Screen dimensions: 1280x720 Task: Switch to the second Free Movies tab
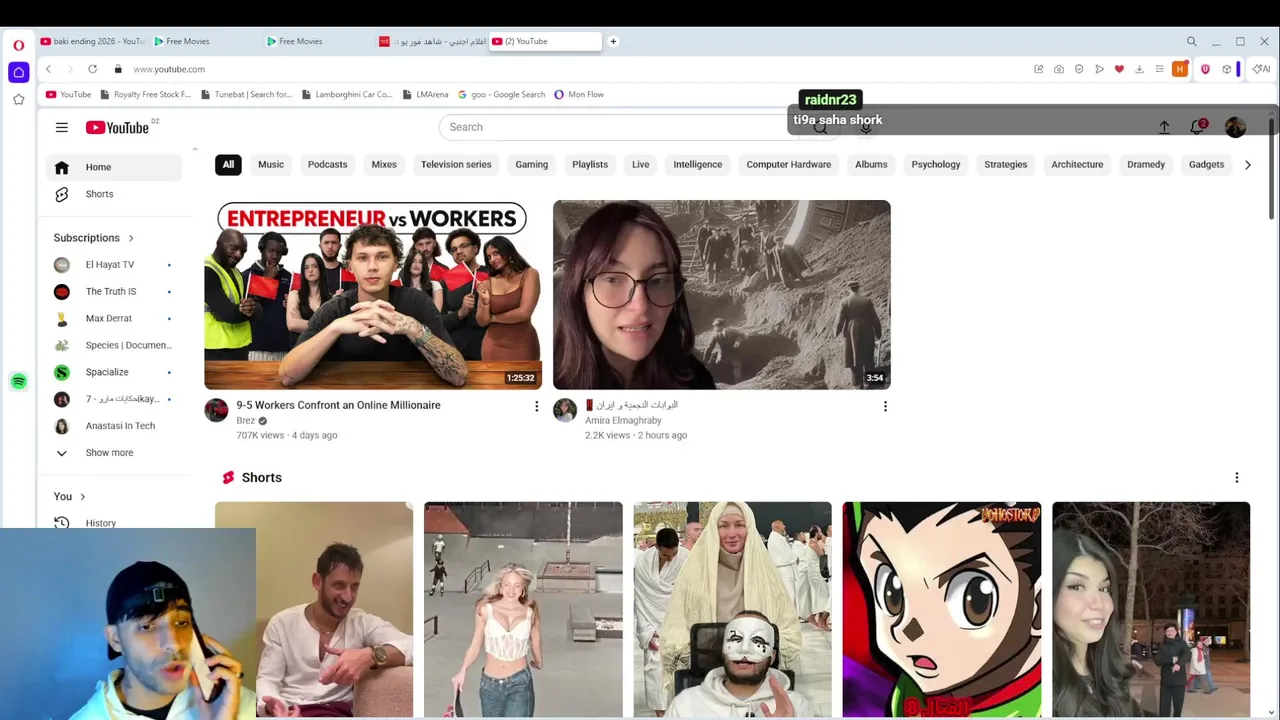(x=318, y=41)
